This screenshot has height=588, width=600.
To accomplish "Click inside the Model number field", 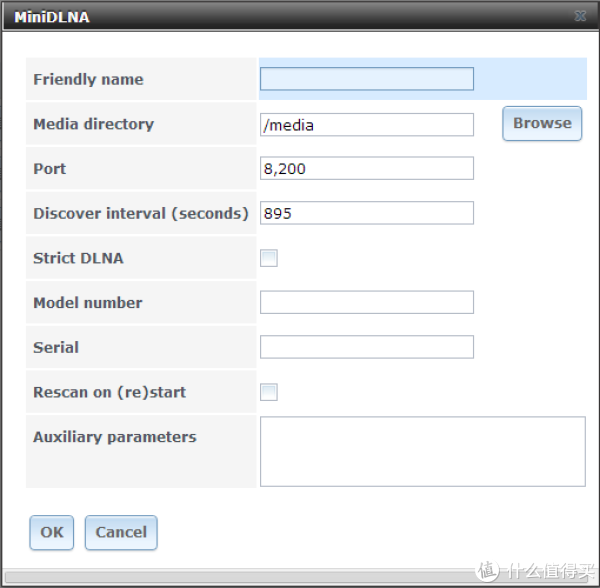I will pyautogui.click(x=366, y=302).
